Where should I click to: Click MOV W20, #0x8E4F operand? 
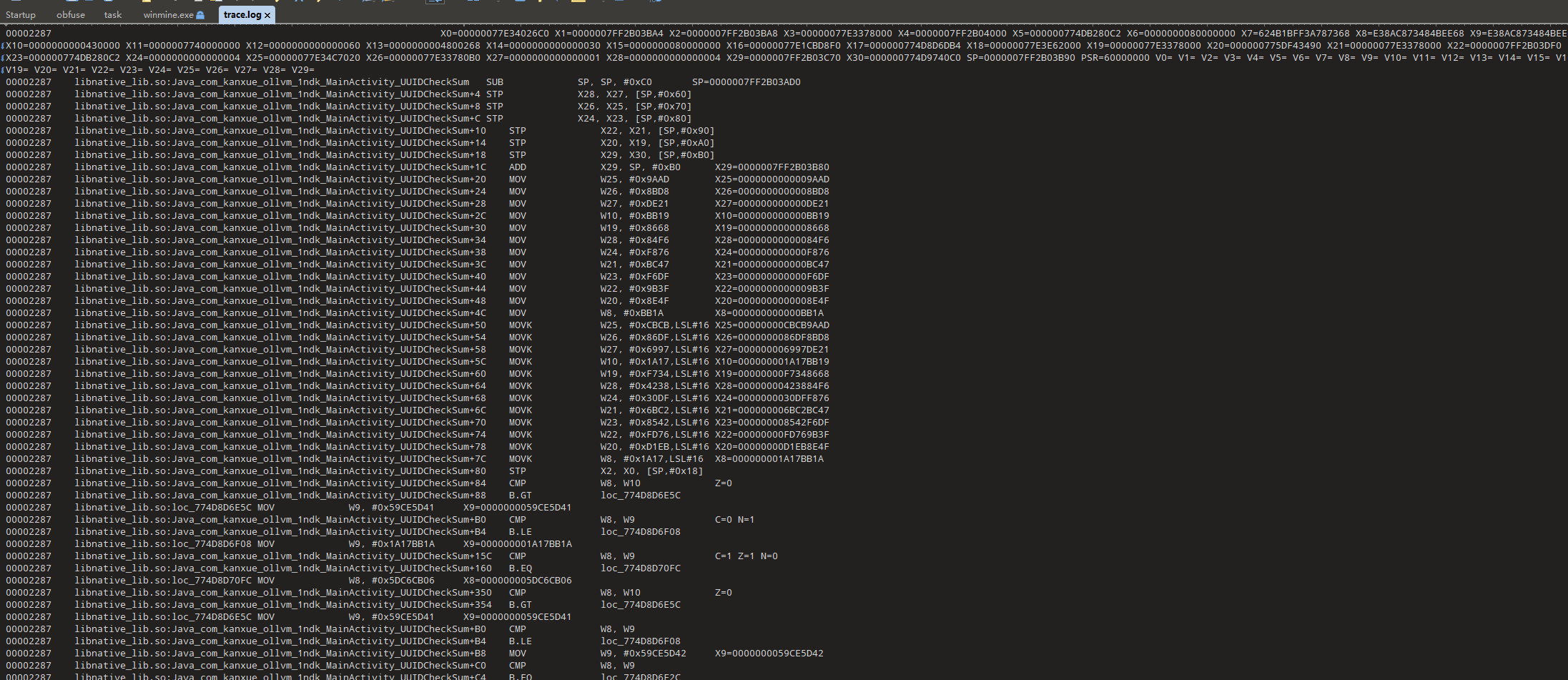tap(635, 301)
